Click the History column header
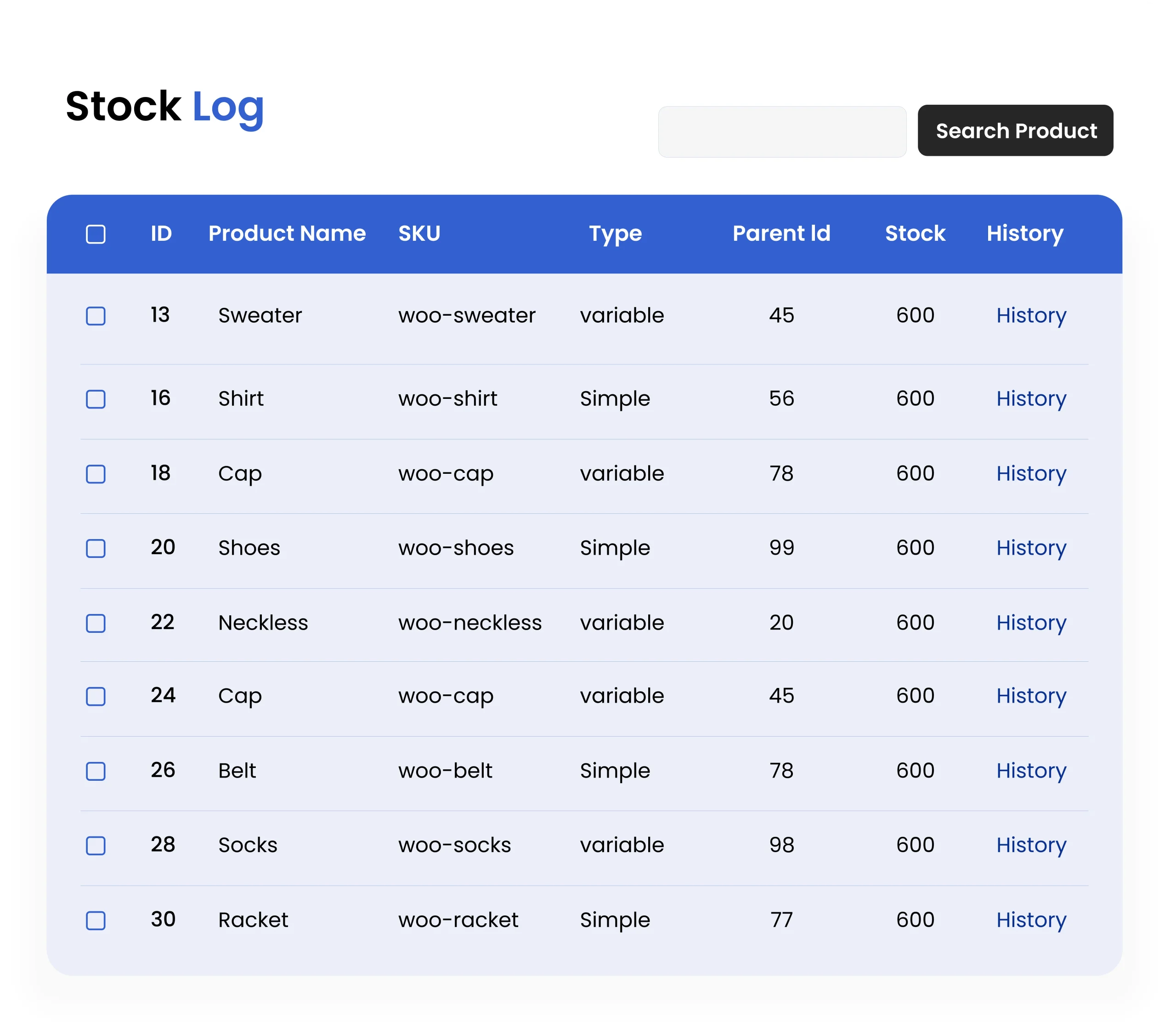 [x=1025, y=234]
